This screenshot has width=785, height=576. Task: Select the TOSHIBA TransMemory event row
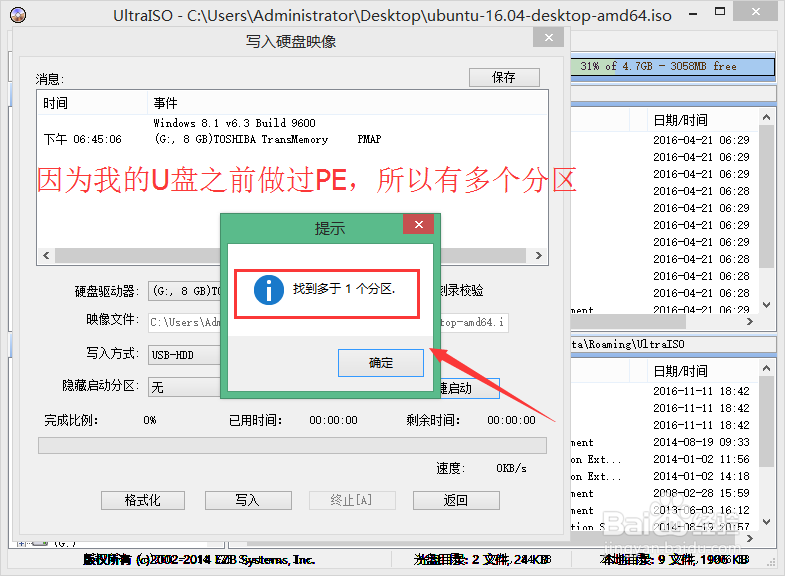(x=293, y=139)
